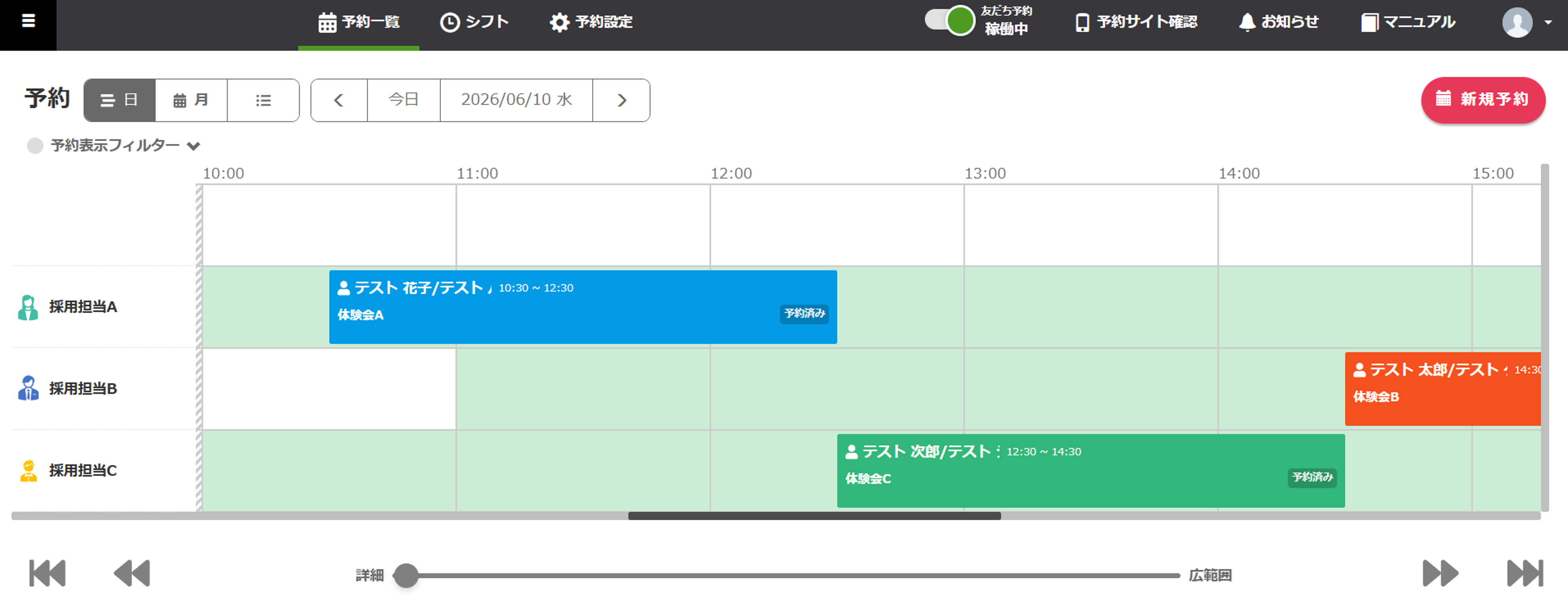Switch to the シフト tab

coord(474,23)
